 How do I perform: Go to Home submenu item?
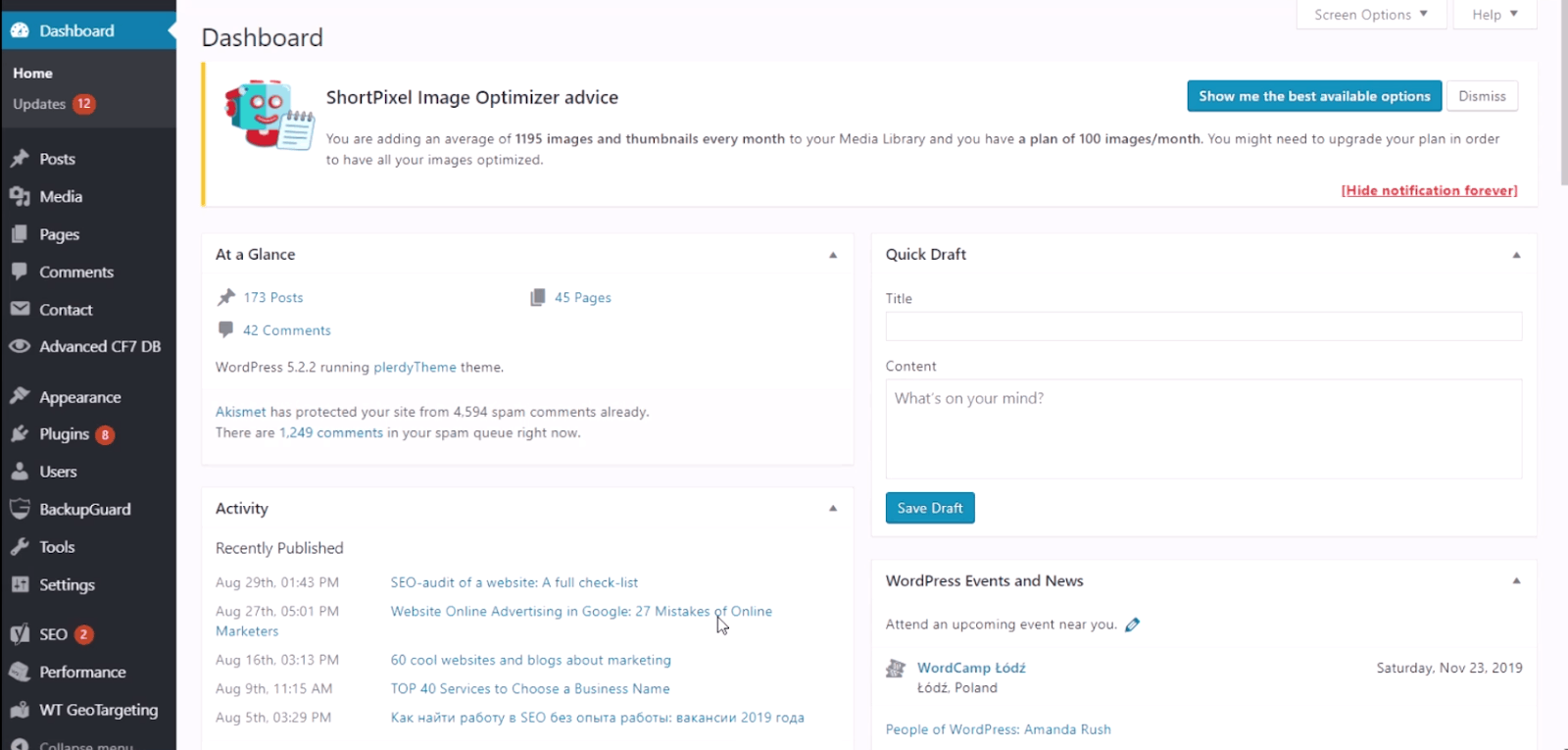tap(32, 74)
